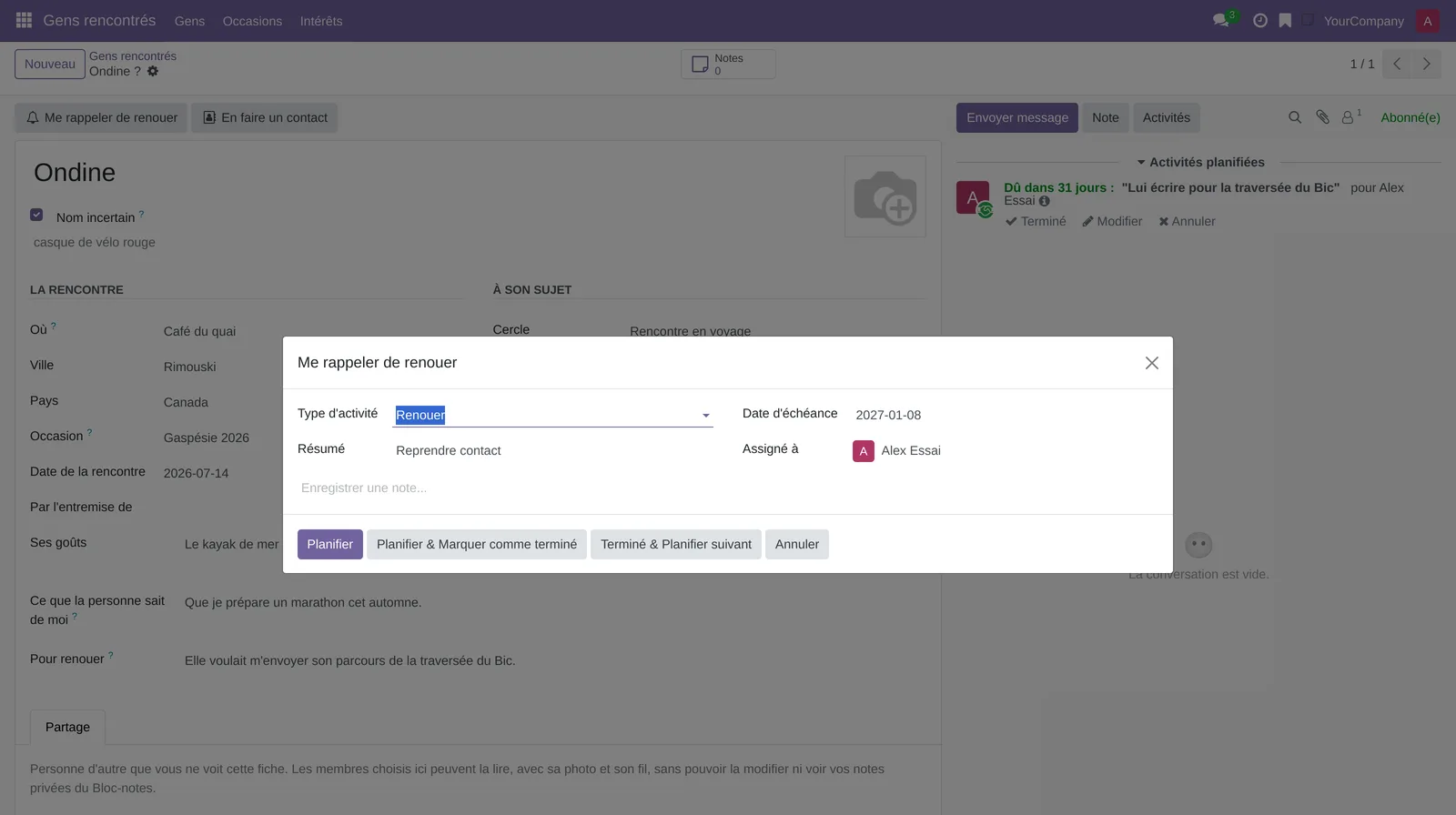Open the gear settings icon next to Ondine

click(153, 71)
